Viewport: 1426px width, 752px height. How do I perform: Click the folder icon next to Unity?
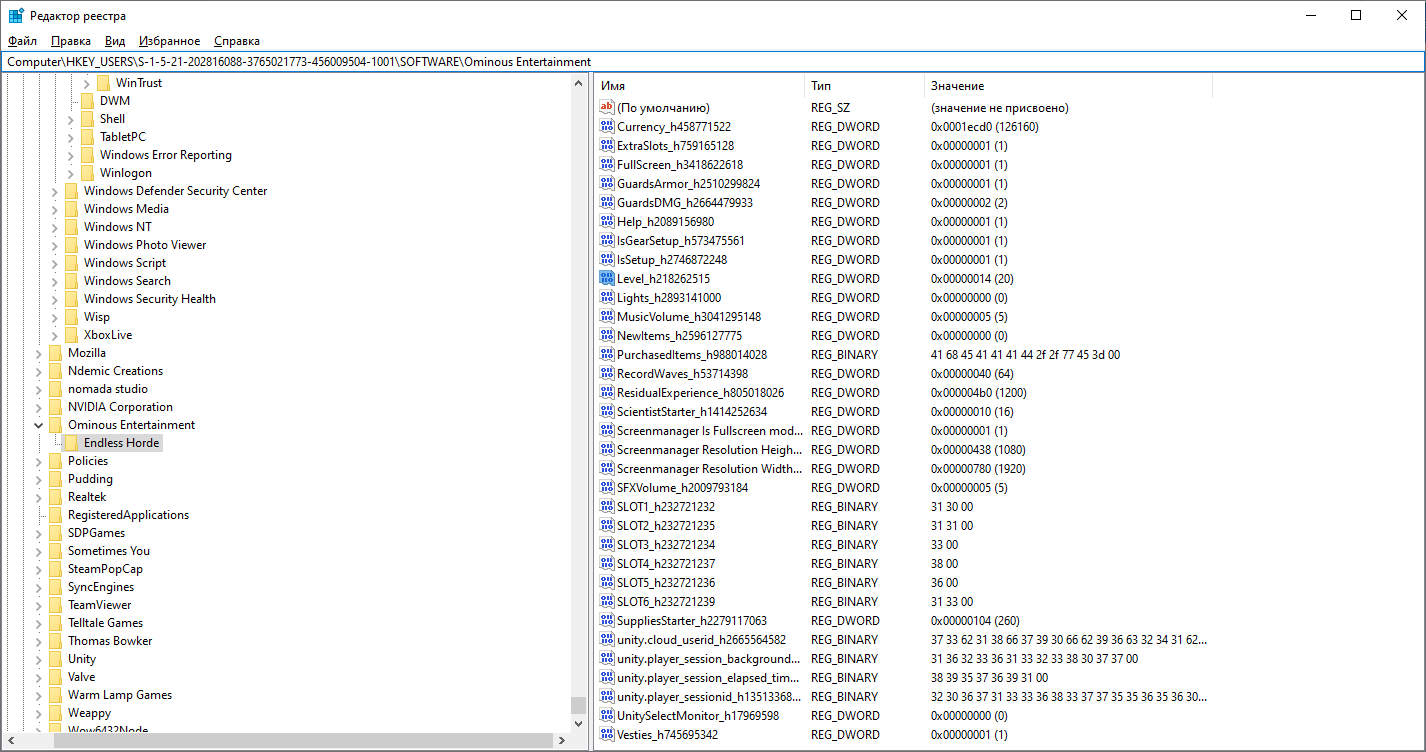pos(55,659)
